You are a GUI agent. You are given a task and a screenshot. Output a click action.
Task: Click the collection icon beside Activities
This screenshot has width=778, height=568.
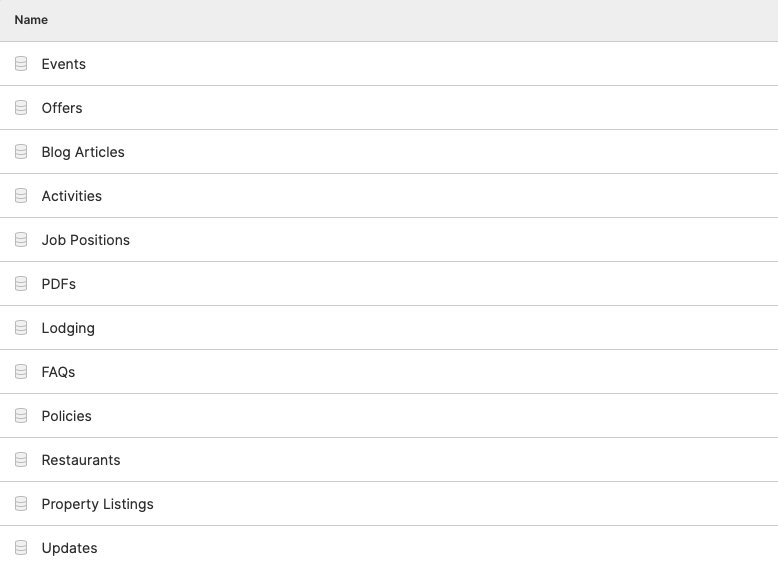coord(21,195)
